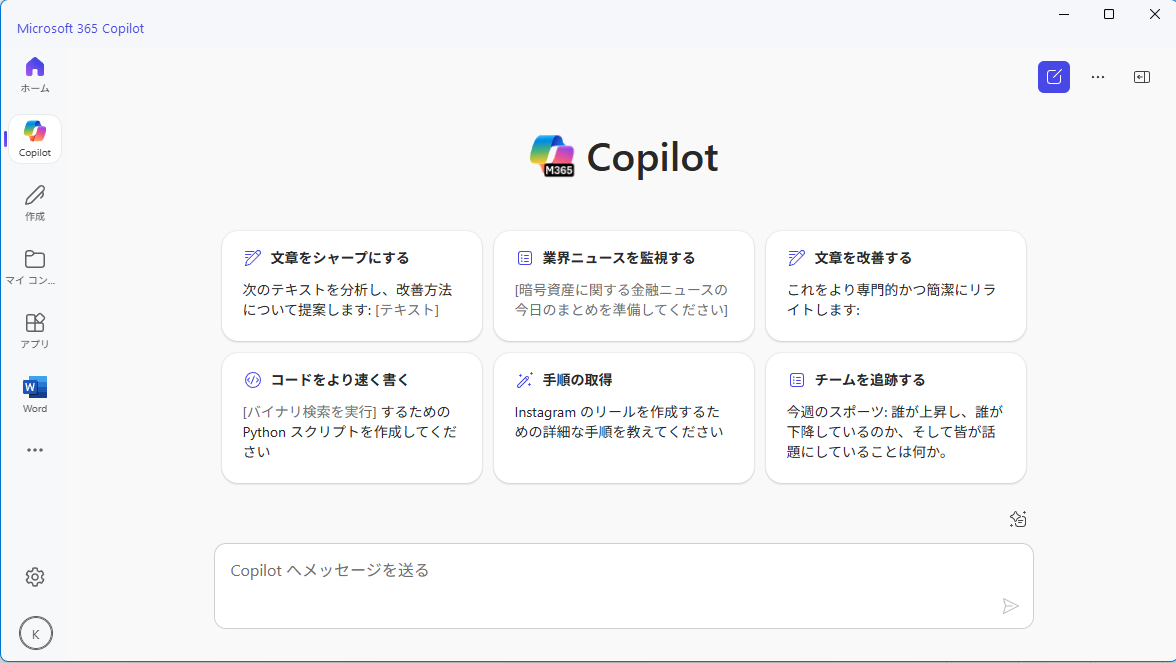The image size is (1176, 663).
Task: Show more sidebar apps via ellipsis
Action: click(x=34, y=450)
